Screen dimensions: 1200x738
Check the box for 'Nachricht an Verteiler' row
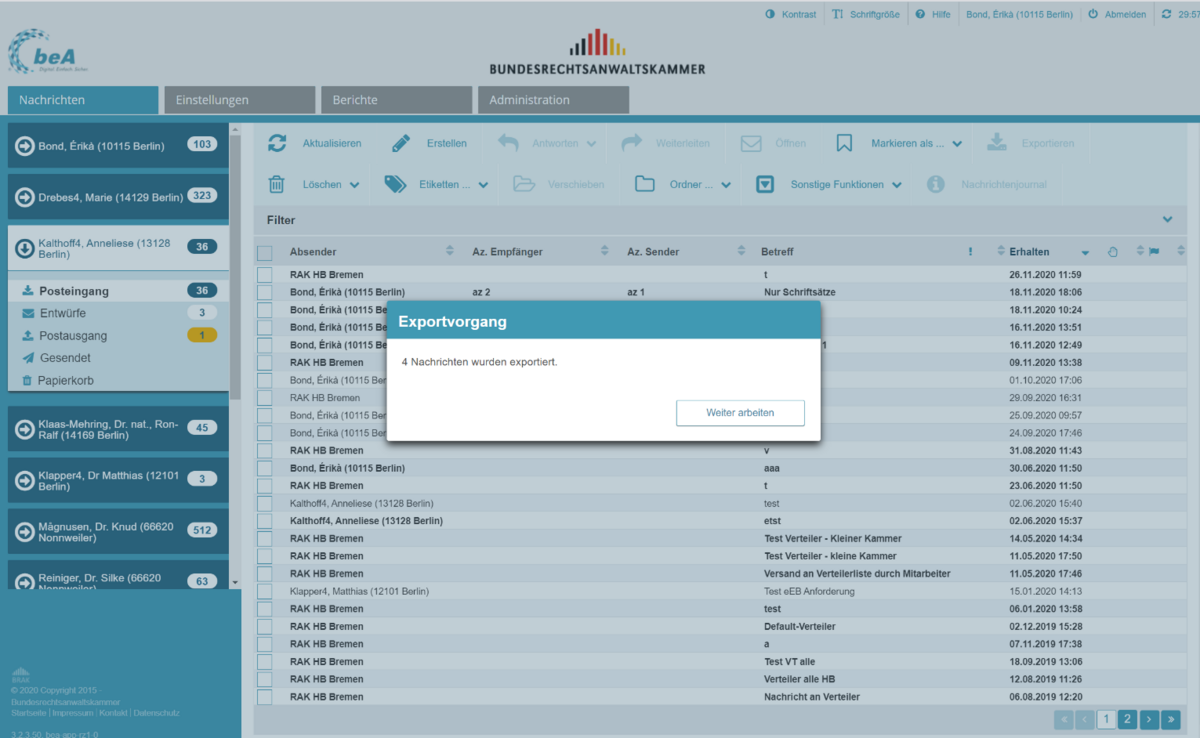(x=264, y=696)
